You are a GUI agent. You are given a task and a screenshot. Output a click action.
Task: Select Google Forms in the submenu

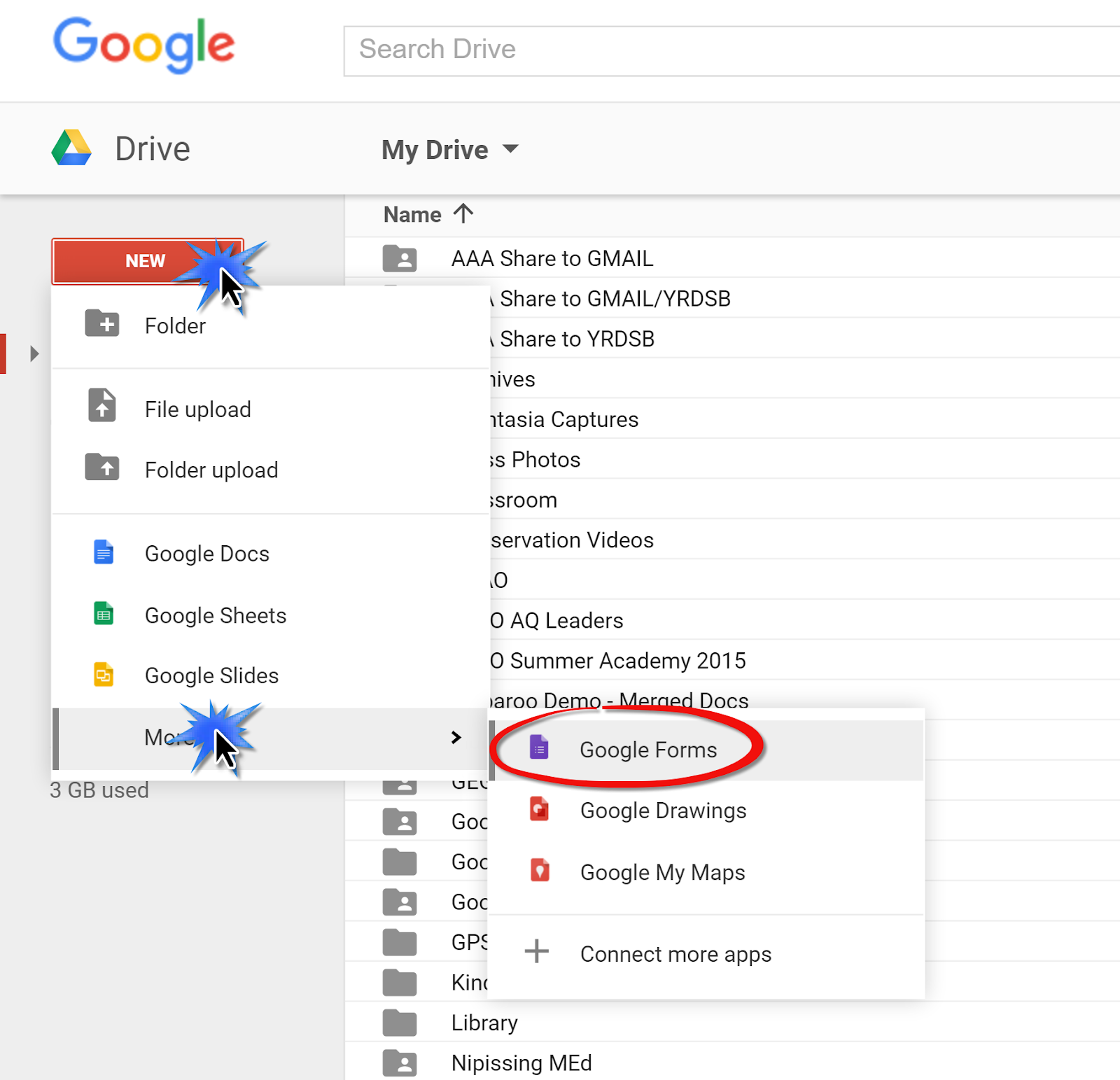(x=706, y=750)
